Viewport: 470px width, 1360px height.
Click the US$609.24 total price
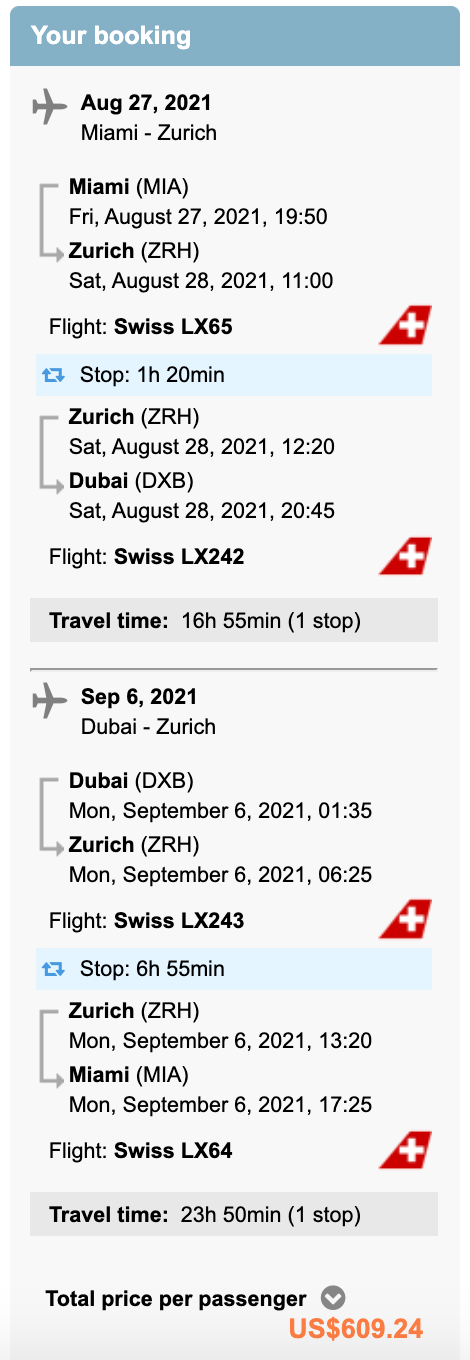point(356,1328)
